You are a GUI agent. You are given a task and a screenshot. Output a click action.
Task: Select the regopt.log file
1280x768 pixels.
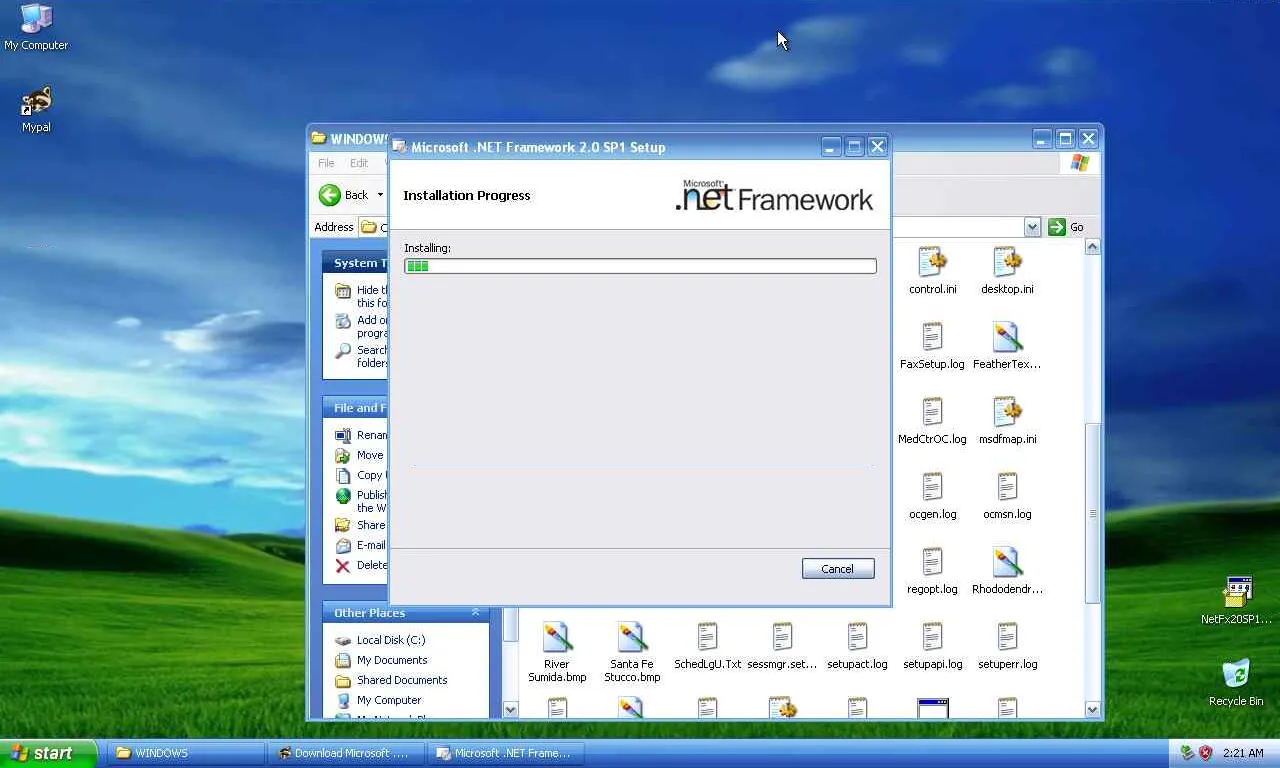[x=933, y=572]
